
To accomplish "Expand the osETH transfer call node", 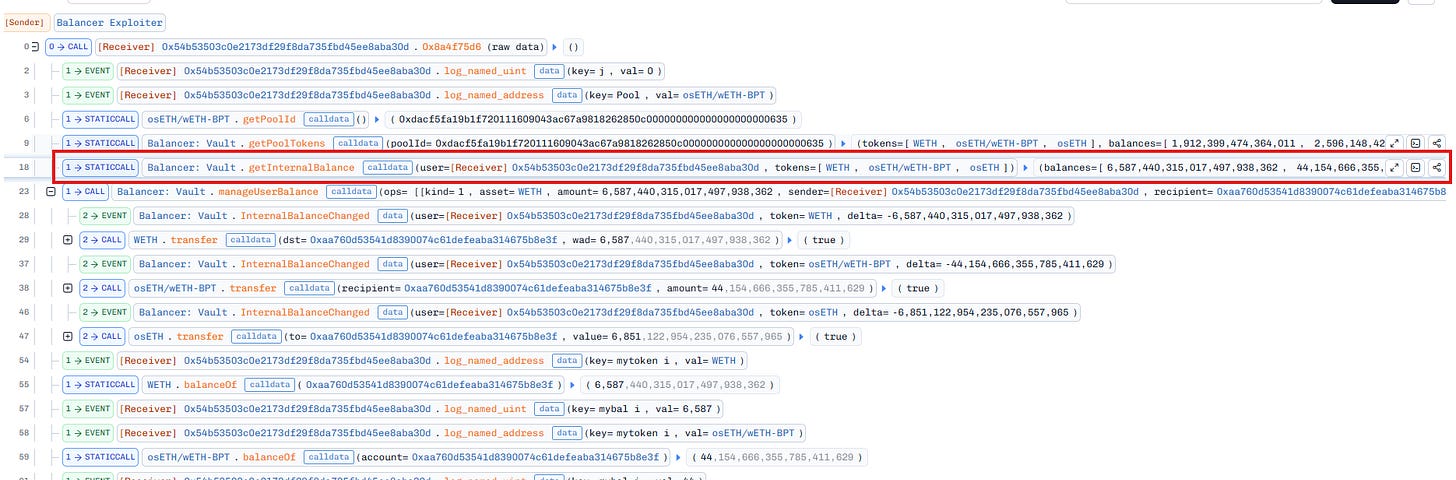I will click(68, 337).
